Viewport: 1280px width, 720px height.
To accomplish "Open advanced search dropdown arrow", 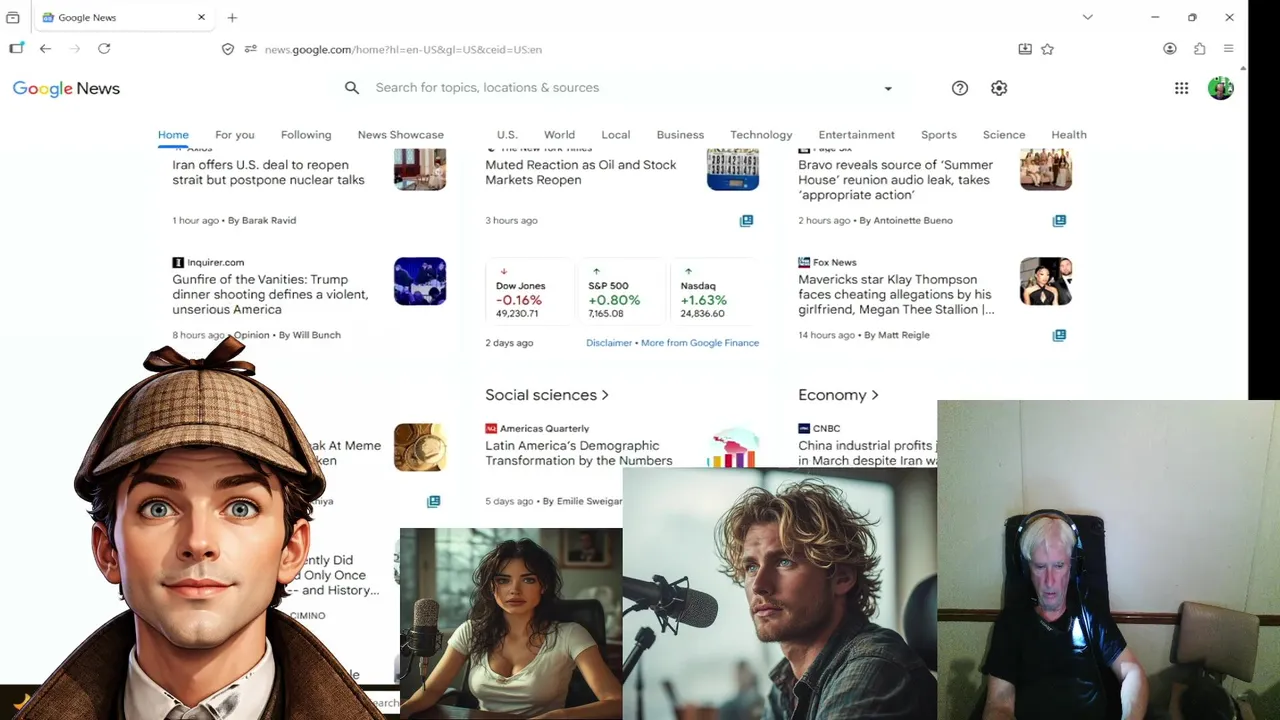I will (888, 88).
